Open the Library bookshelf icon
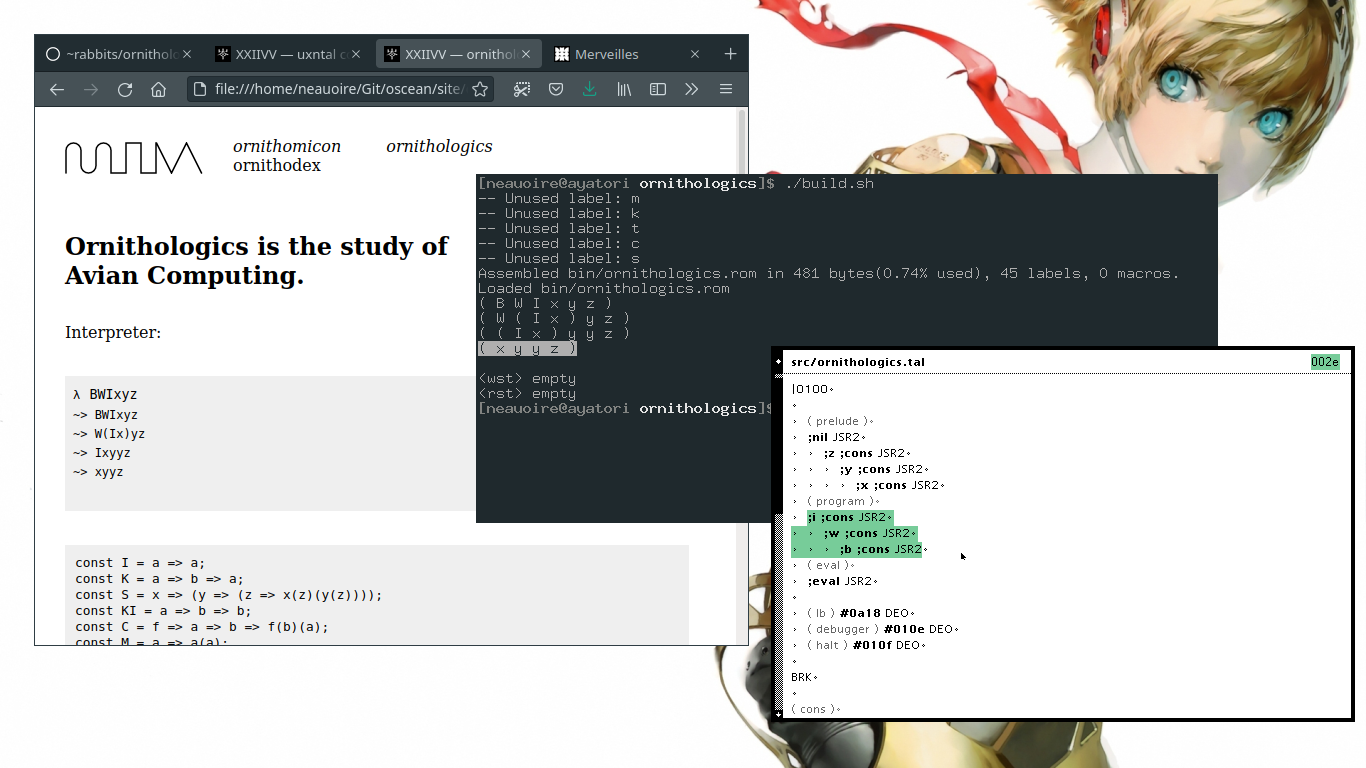 pyautogui.click(x=624, y=90)
